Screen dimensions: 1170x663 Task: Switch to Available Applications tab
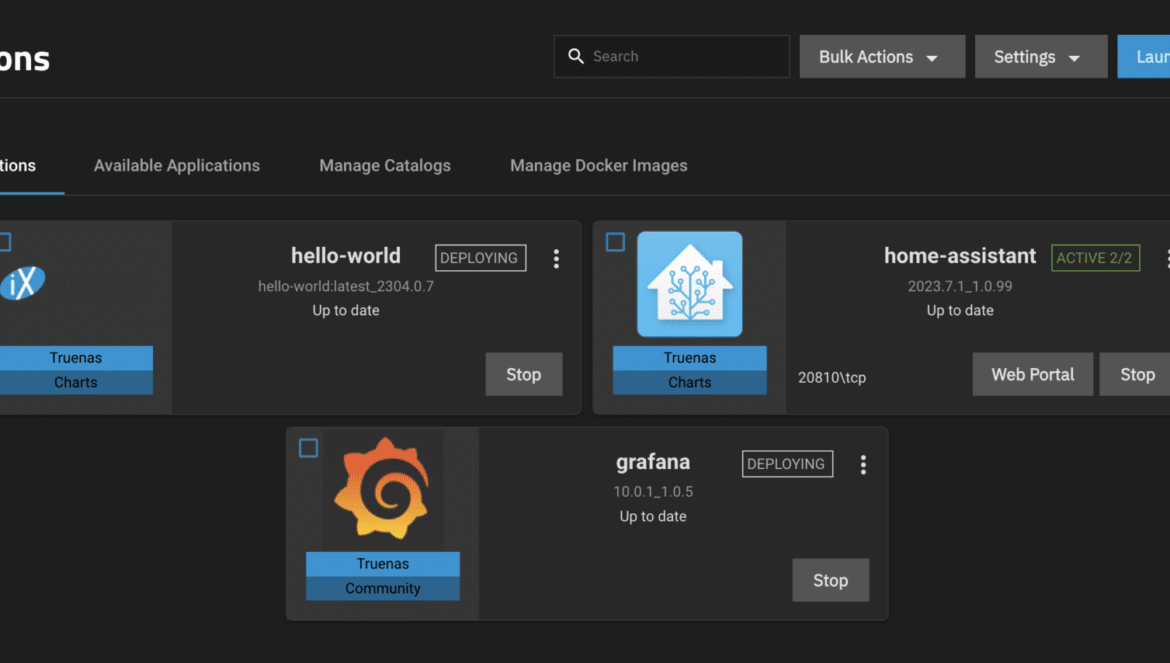tap(177, 166)
